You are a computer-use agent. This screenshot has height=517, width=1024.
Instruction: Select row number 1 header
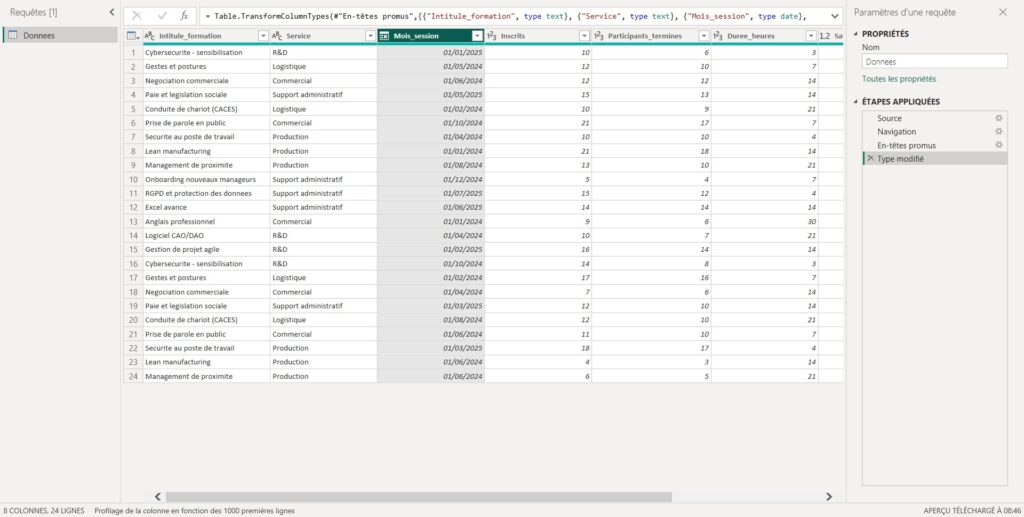coord(133,52)
